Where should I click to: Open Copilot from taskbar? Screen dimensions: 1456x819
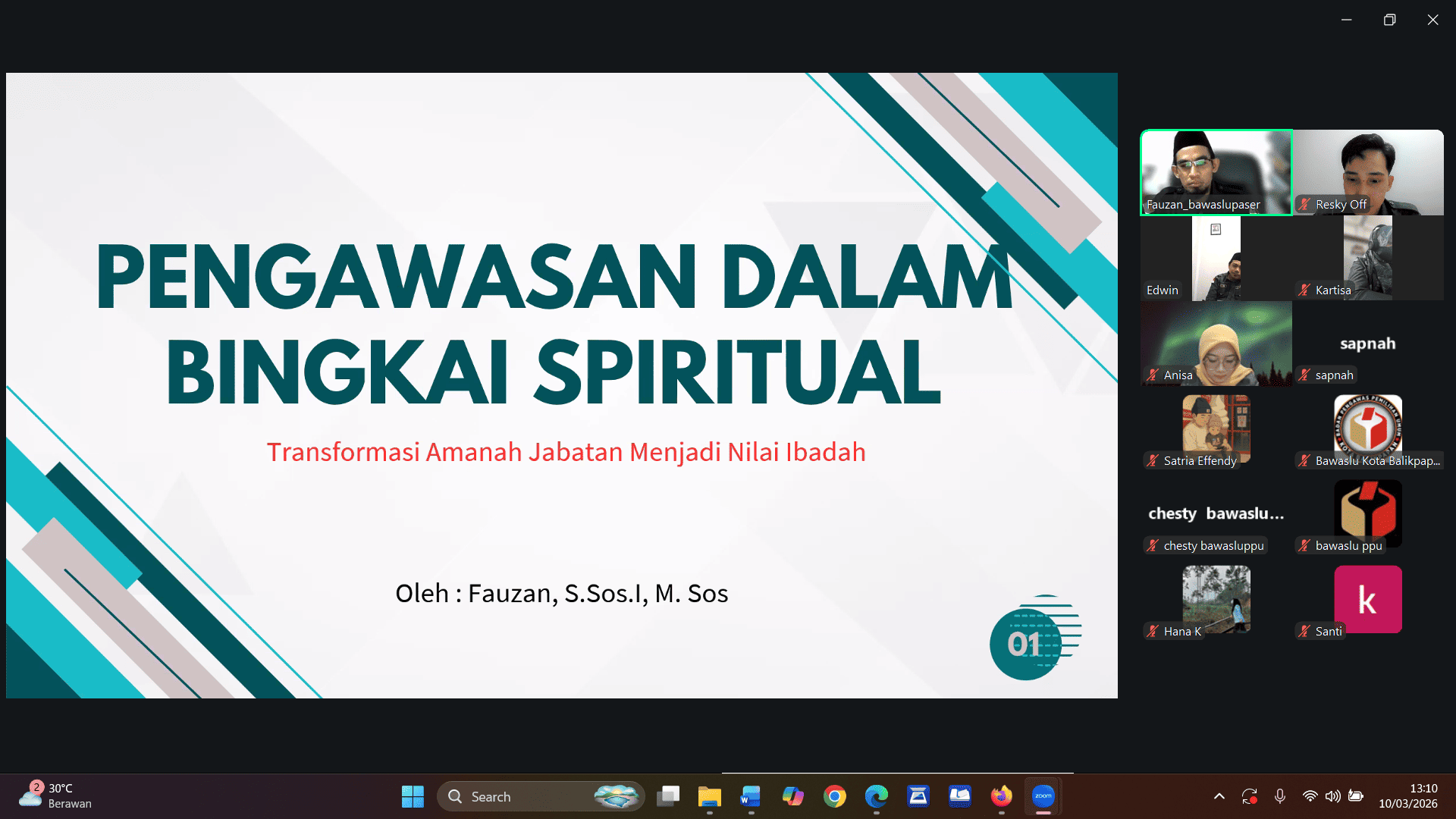pos(792,796)
